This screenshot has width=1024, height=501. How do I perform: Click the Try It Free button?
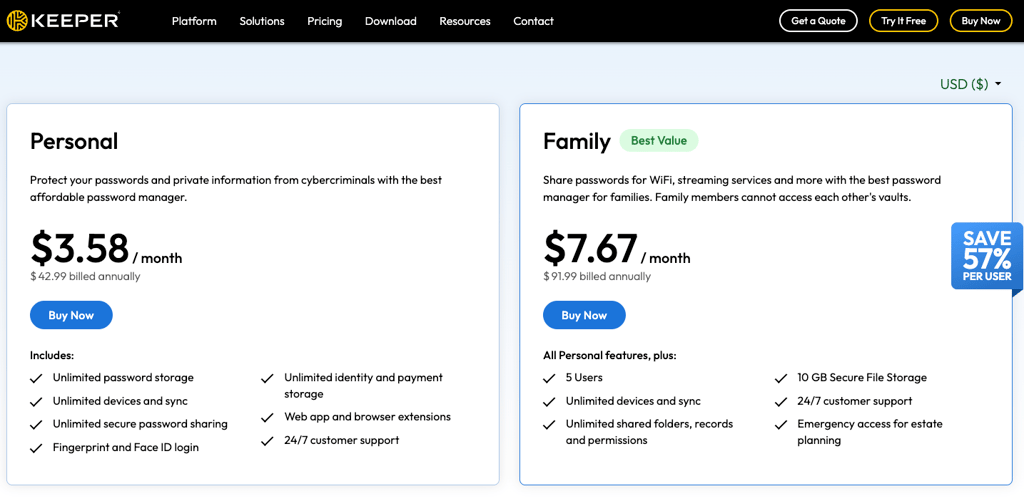tap(904, 21)
